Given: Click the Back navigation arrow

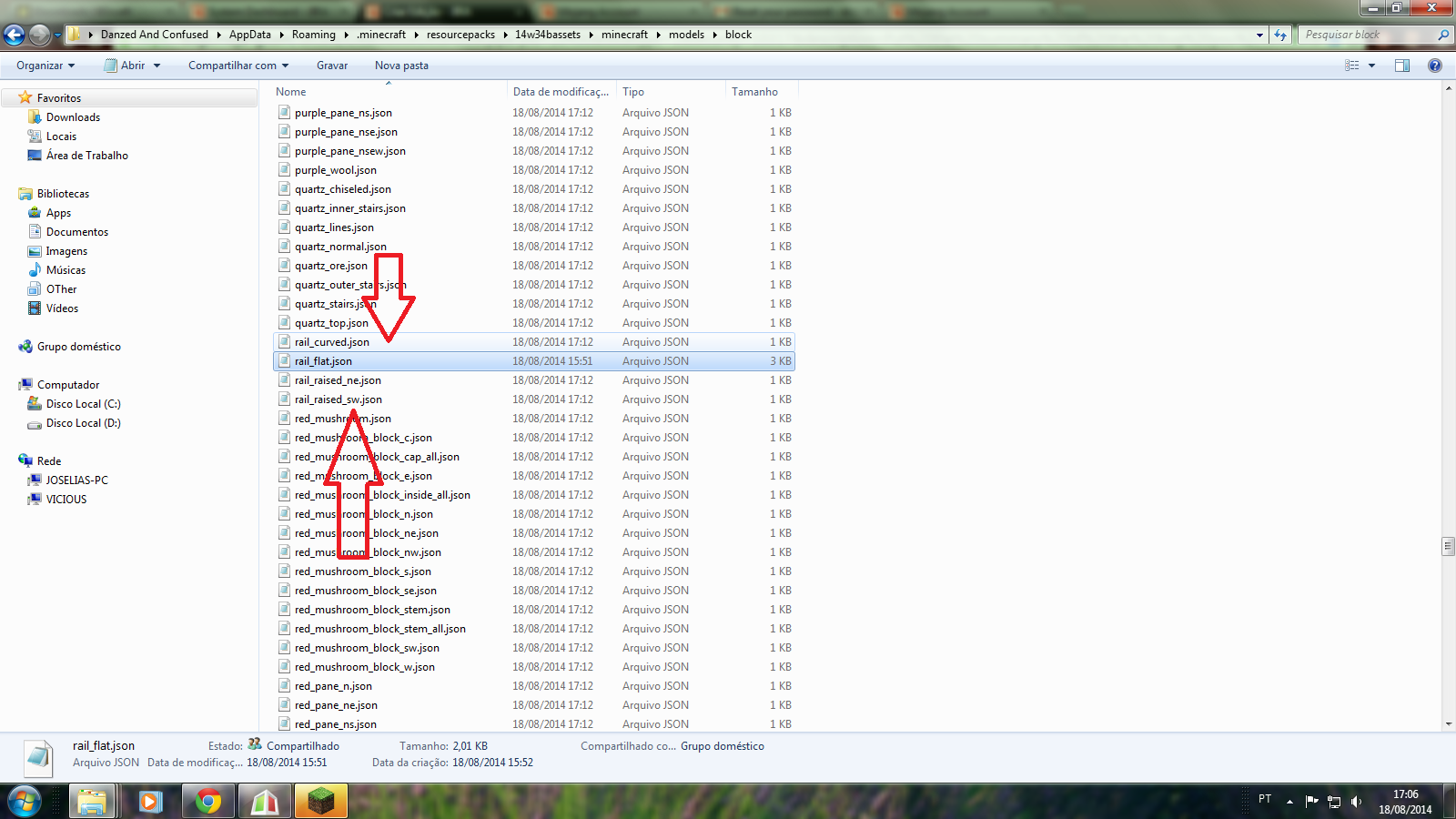Looking at the screenshot, I should click(14, 35).
